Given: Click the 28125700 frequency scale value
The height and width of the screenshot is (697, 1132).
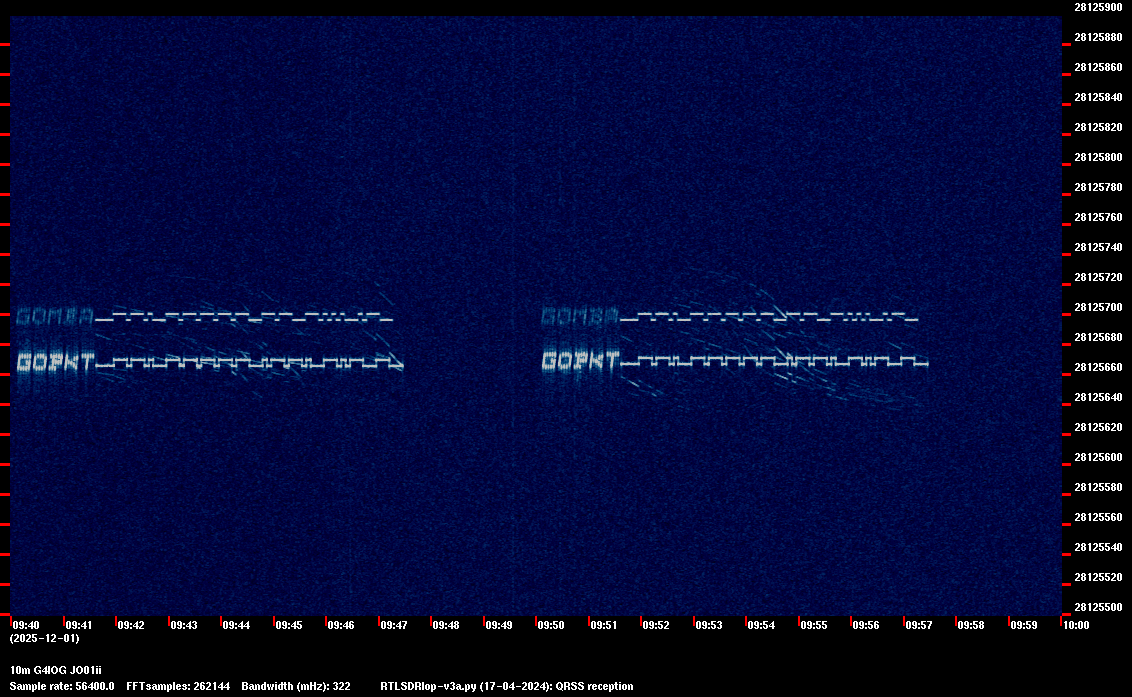Looking at the screenshot, I should [x=1099, y=308].
